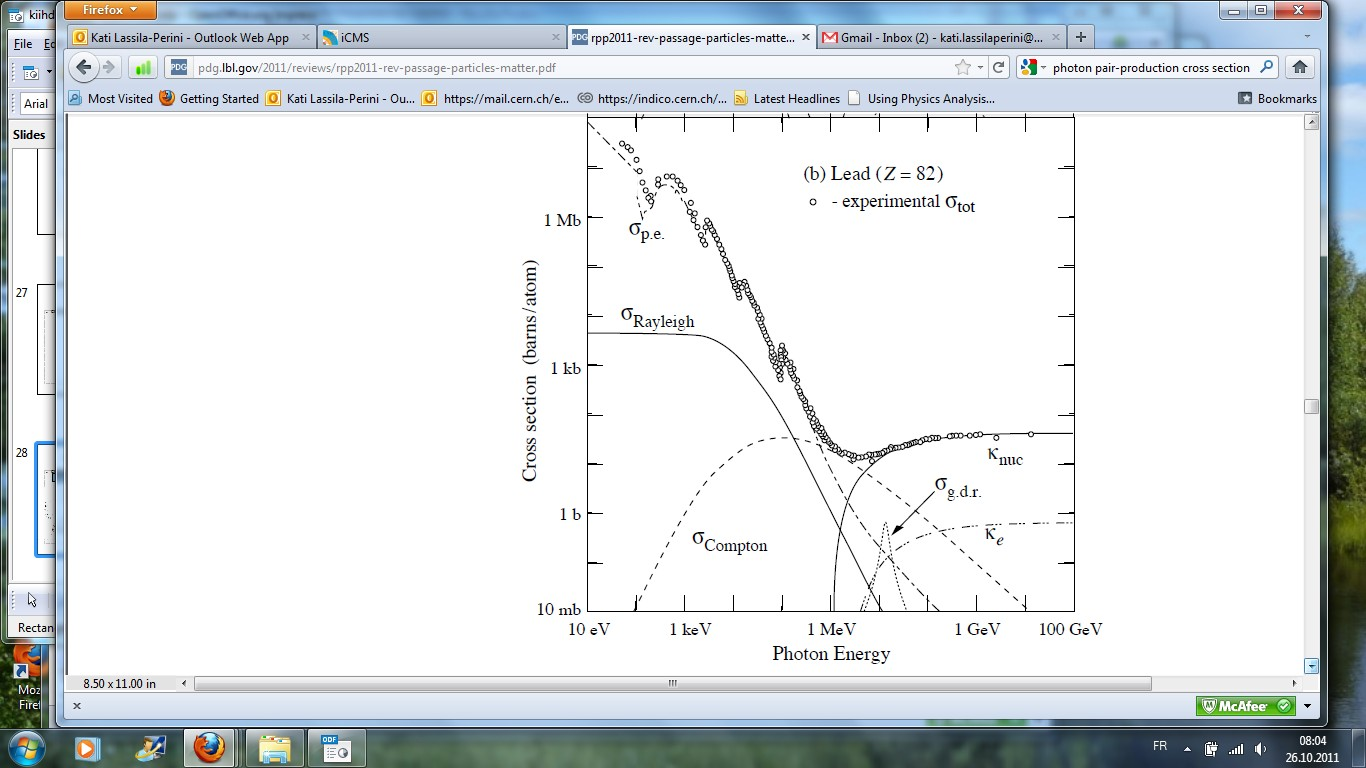Image resolution: width=1366 pixels, height=768 pixels.
Task: Open the orange Firefox menu button
Action: click(111, 10)
